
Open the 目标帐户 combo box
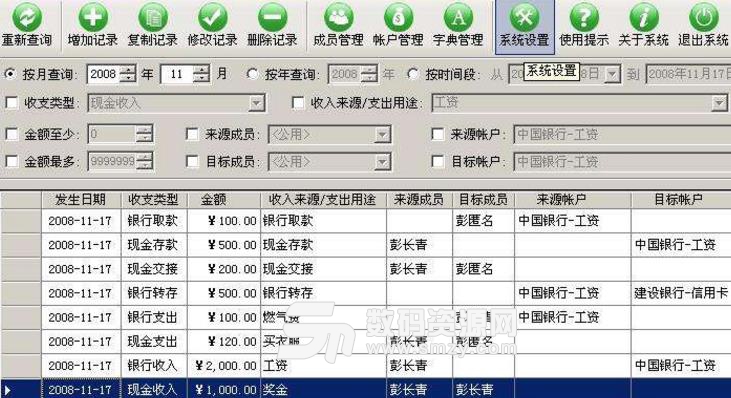click(x=622, y=161)
